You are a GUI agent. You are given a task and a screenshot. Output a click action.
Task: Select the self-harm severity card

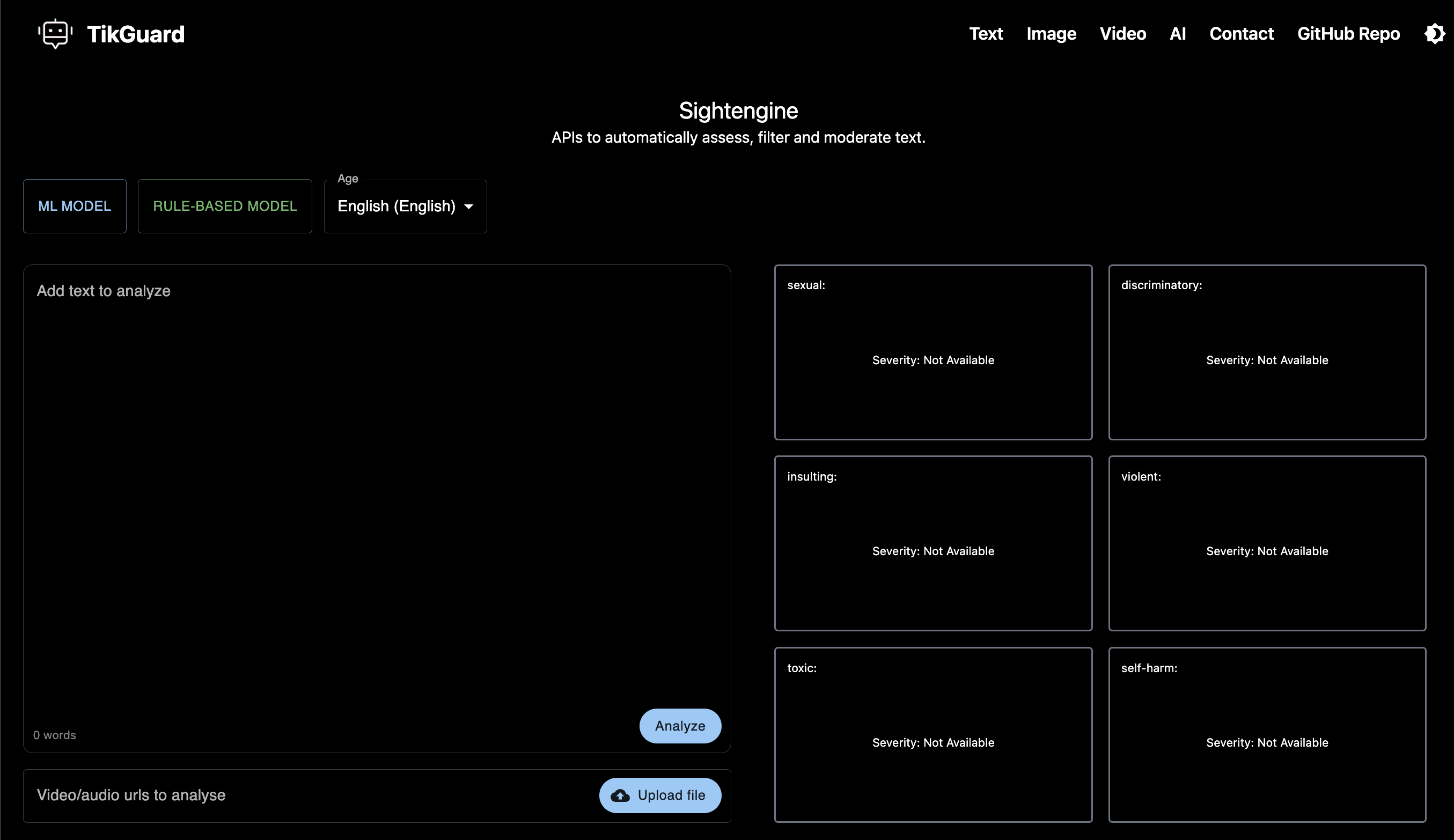(x=1266, y=734)
